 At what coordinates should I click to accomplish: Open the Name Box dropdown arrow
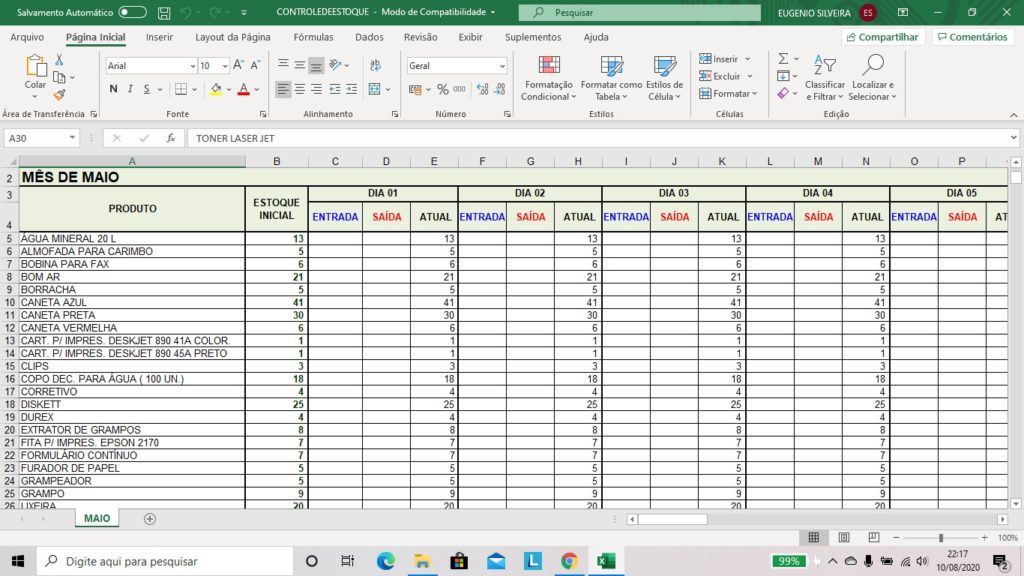[x=72, y=138]
